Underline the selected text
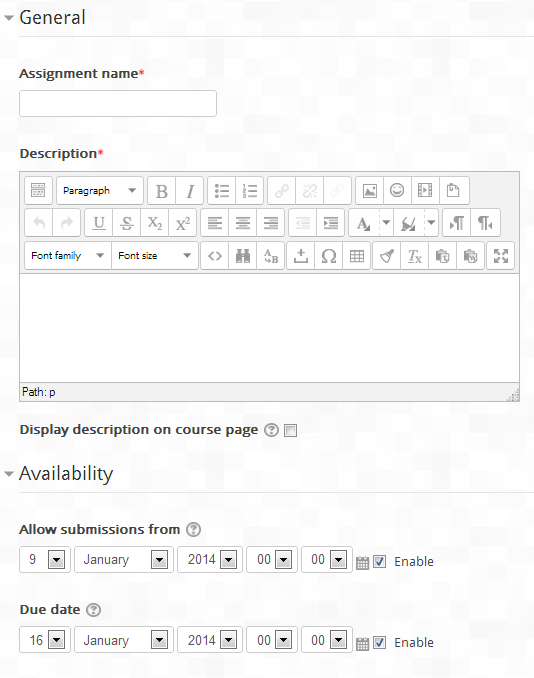 point(99,223)
